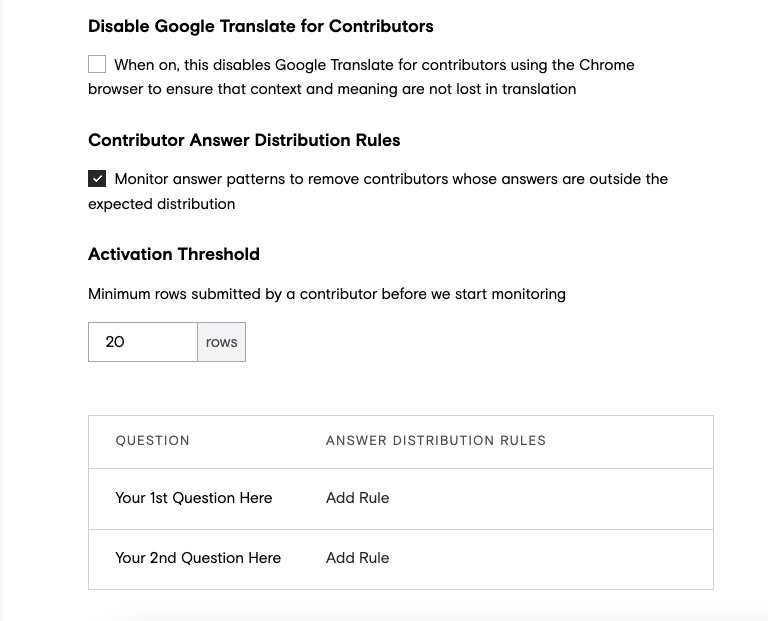Image resolution: width=768 pixels, height=621 pixels.
Task: Add Rule for Your 2nd Question Here
Action: [x=358, y=558]
